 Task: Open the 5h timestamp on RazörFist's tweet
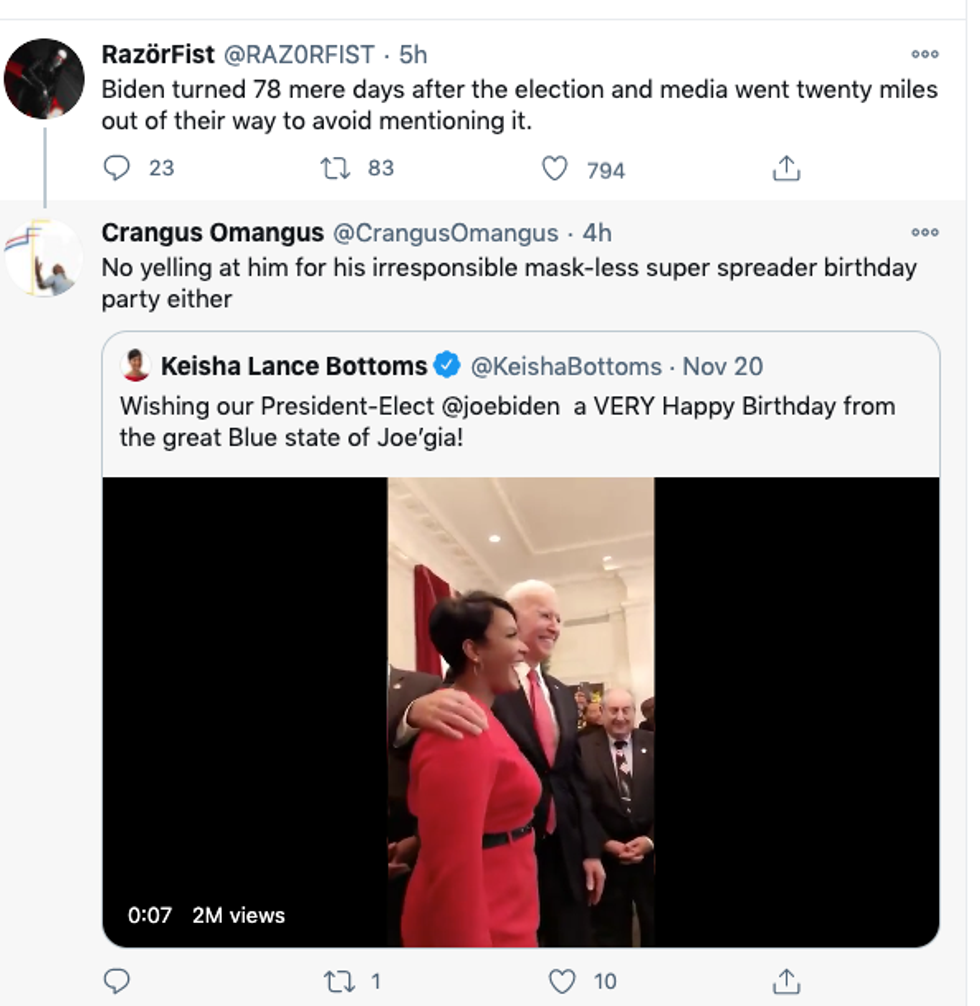point(412,54)
